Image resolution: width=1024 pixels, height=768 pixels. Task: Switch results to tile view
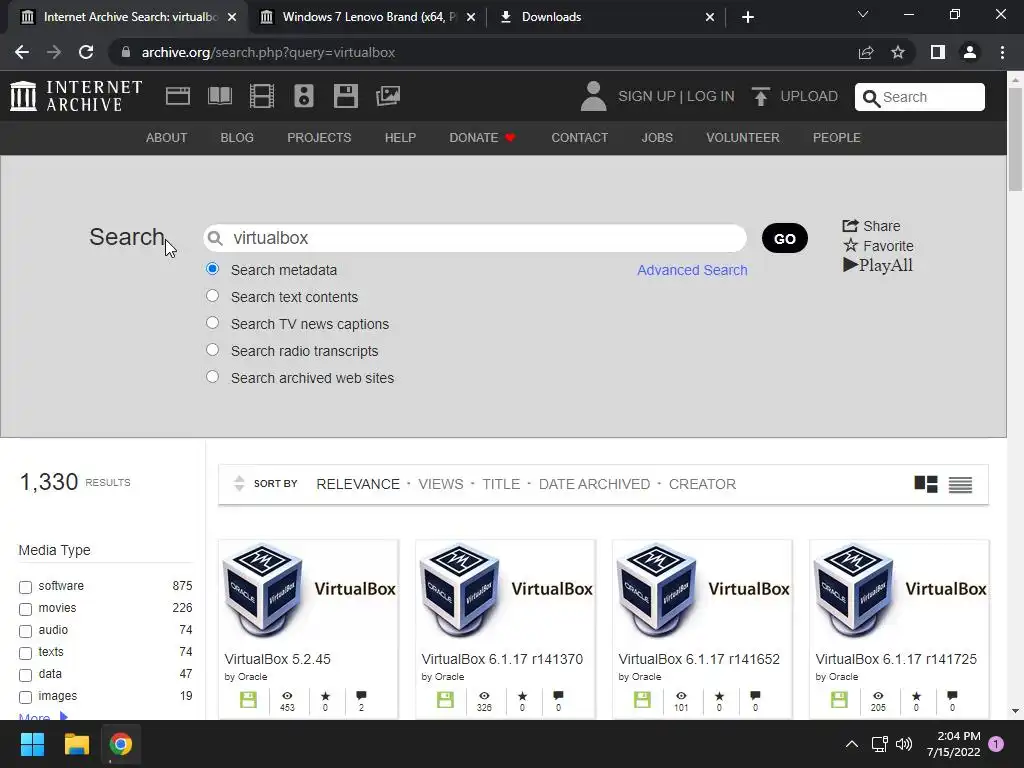click(x=925, y=484)
